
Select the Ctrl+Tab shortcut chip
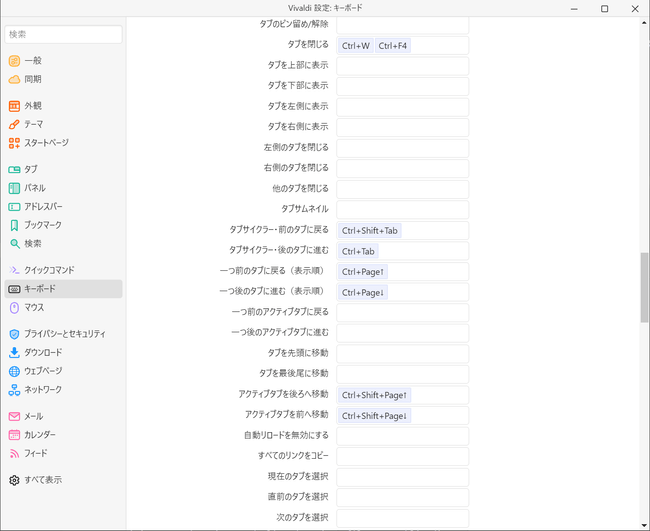[358, 251]
